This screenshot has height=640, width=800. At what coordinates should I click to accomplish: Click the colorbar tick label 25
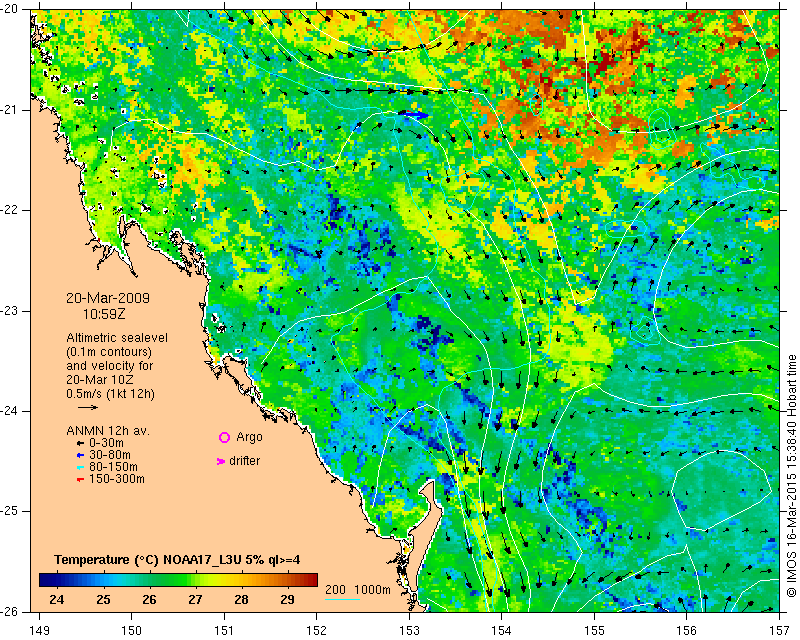103,600
